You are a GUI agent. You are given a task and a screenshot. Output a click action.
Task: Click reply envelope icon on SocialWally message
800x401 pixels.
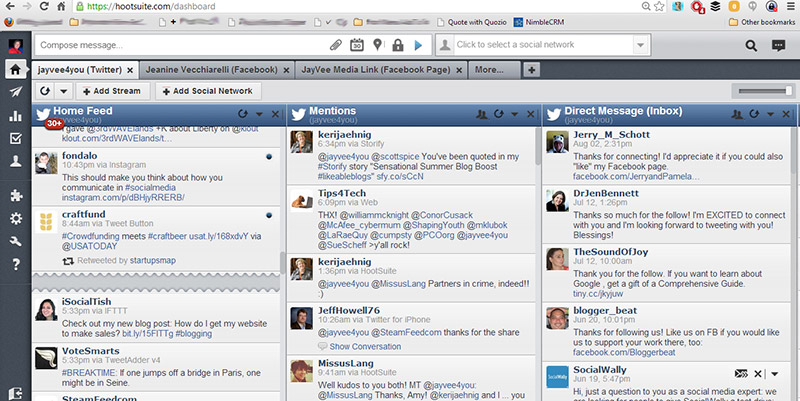coord(741,374)
